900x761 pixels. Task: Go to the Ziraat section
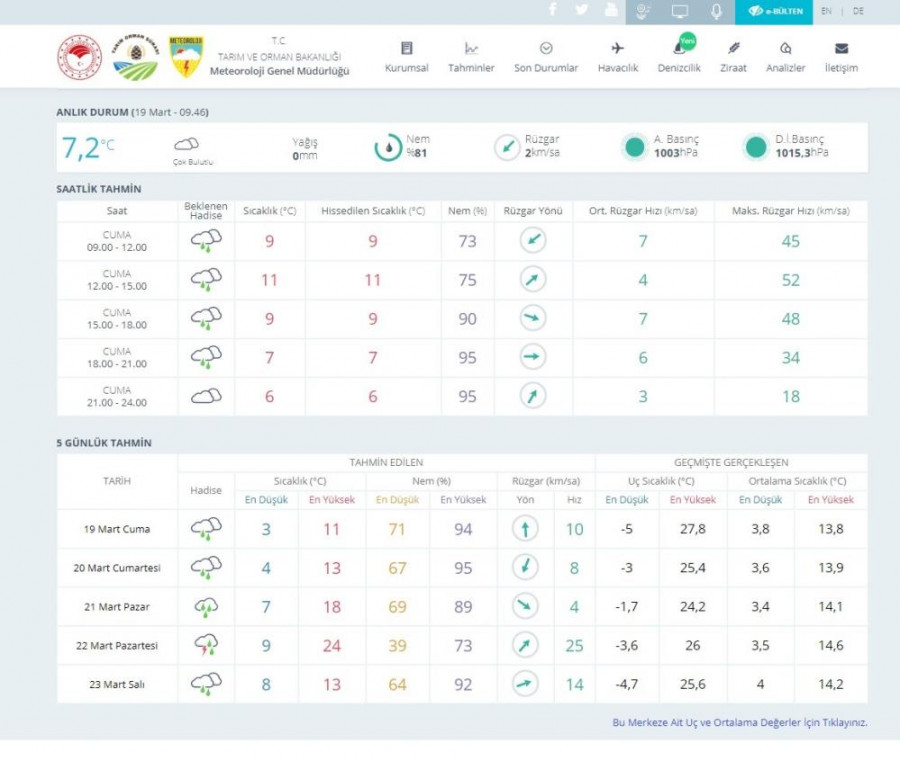733,57
